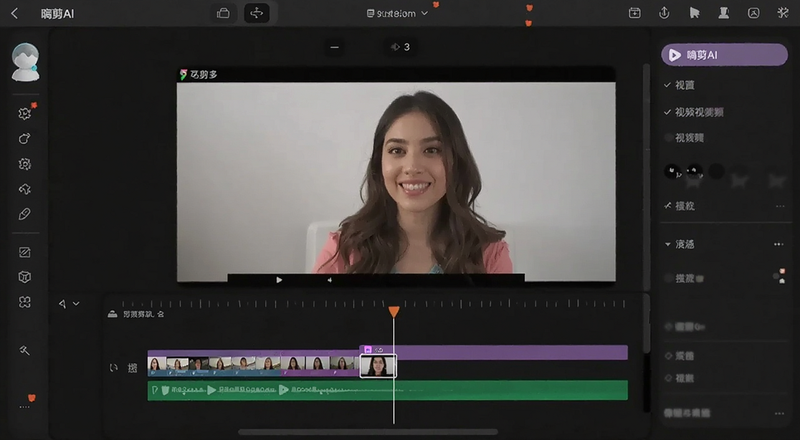Screen dimensions: 800x440
Task: Open the dropdown chevron beside timeline speaker icon
Action: point(76,304)
